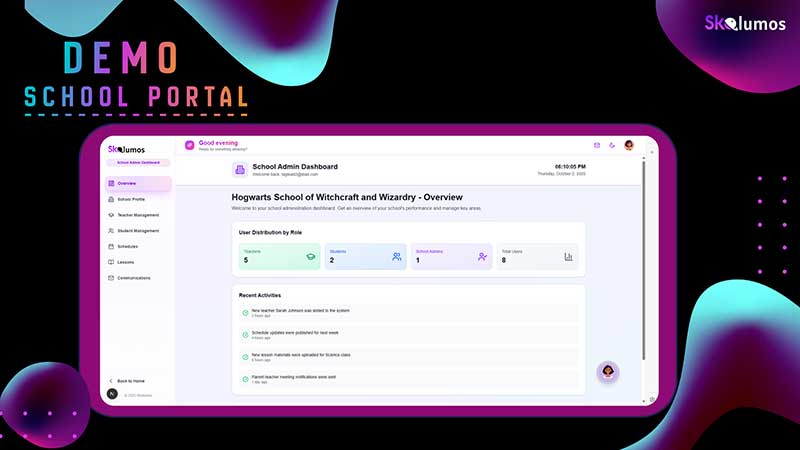Screen dimensions: 800x450
Task: Click the Skolumos logo in the sidebar
Action: (124, 149)
